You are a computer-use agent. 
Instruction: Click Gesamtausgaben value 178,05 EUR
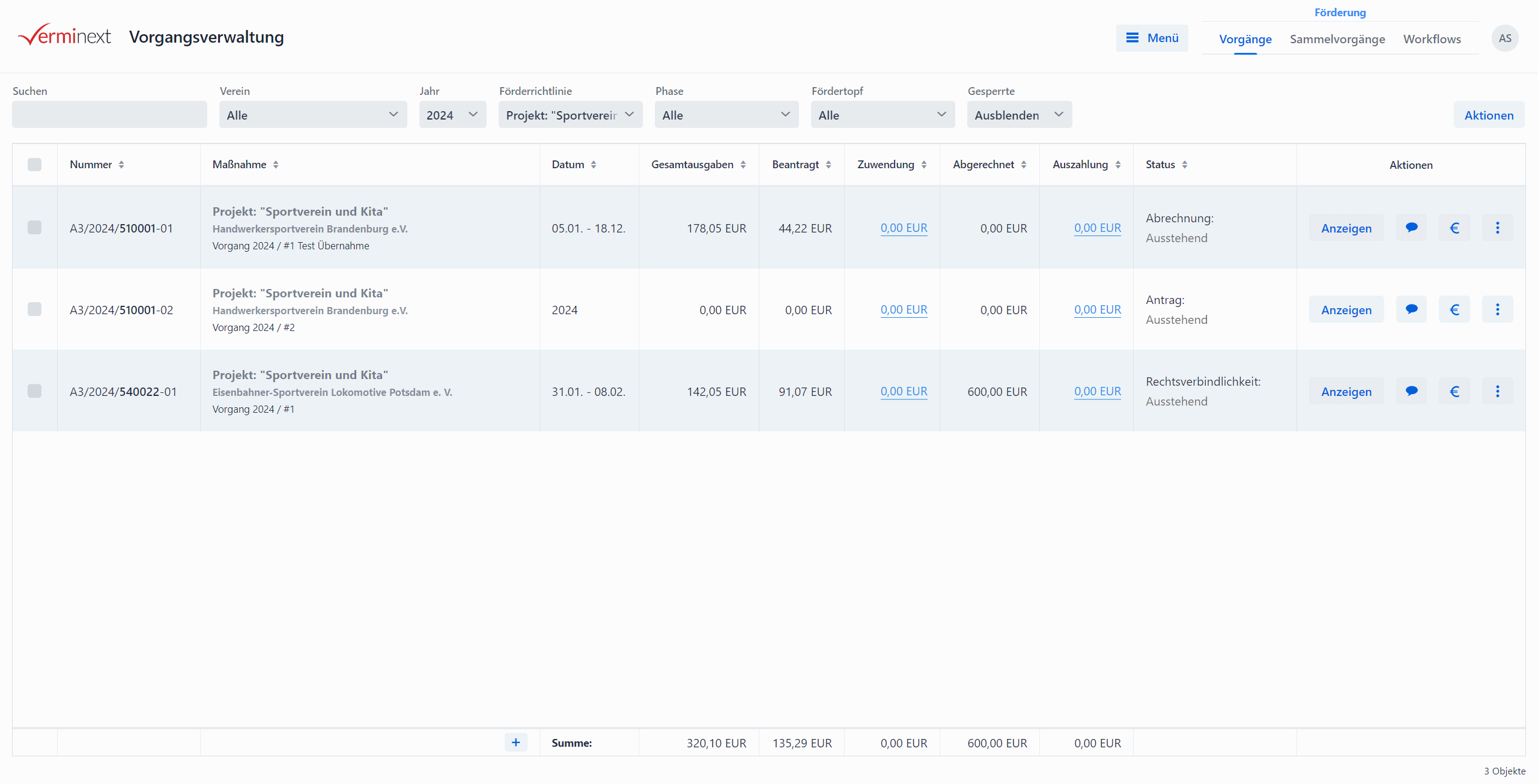pyautogui.click(x=716, y=228)
